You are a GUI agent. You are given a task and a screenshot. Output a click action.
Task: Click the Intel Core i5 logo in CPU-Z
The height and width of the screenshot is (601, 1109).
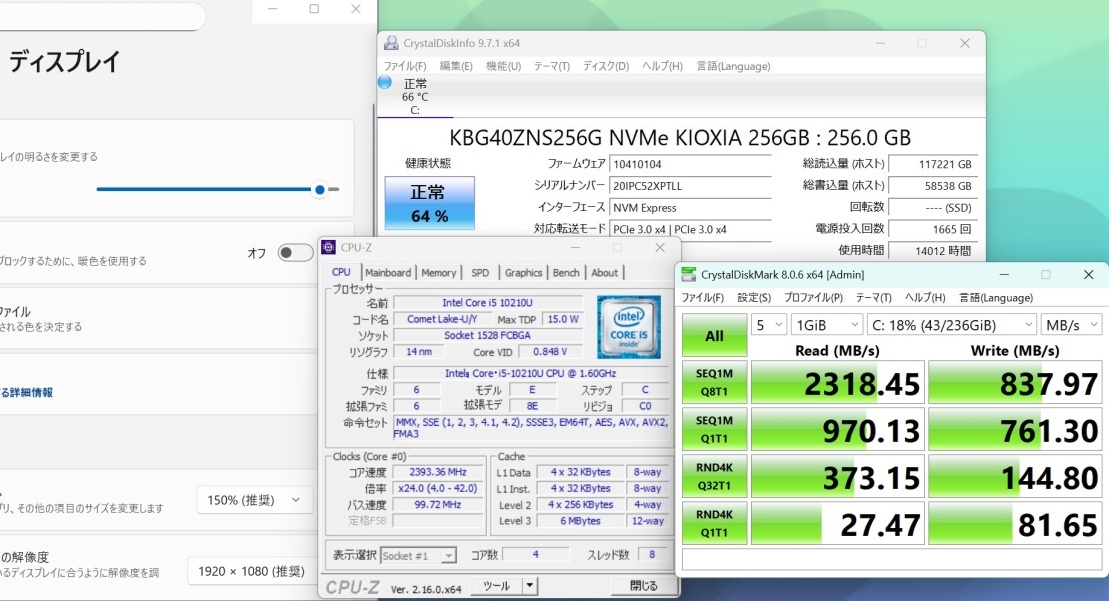(629, 327)
